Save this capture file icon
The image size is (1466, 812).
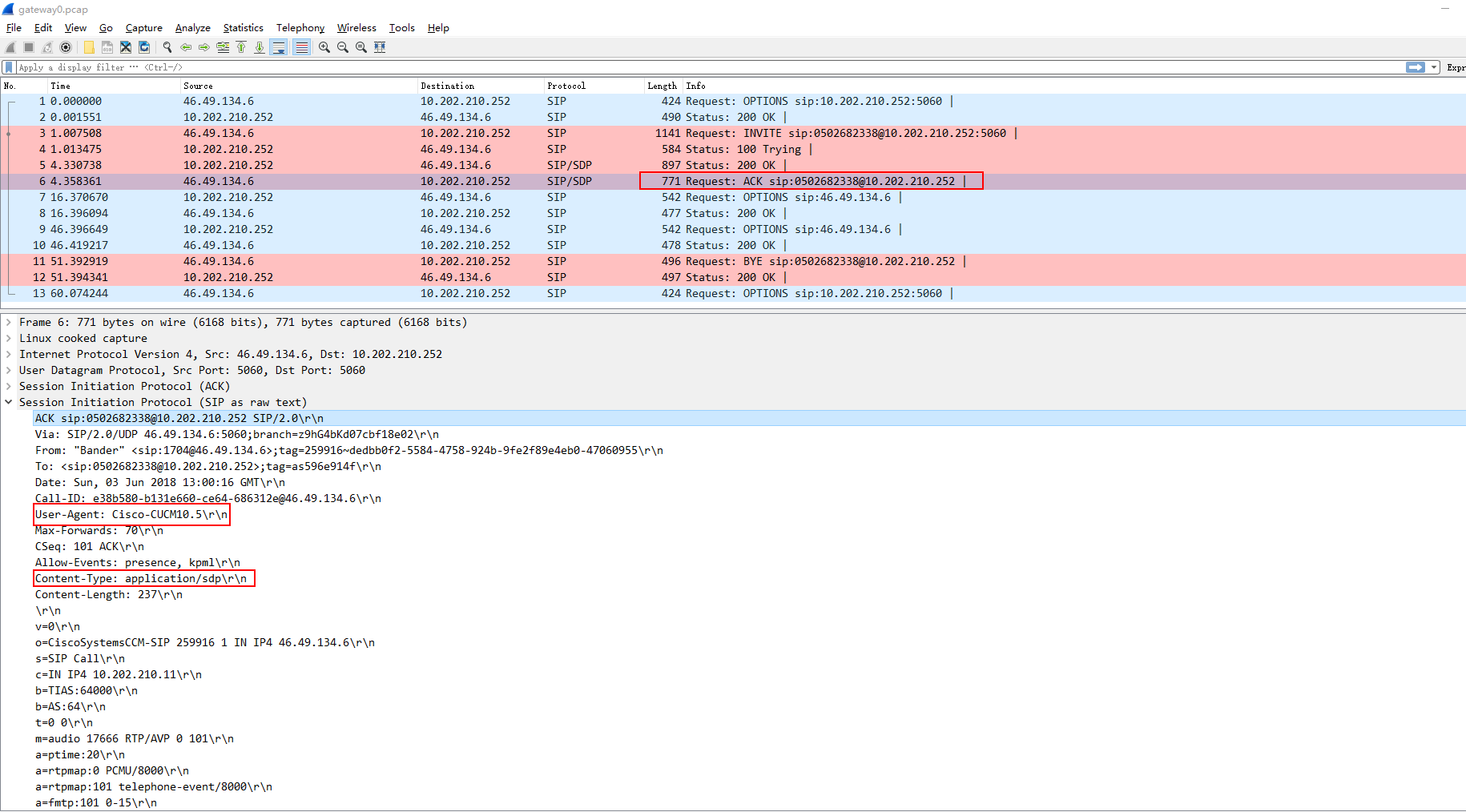[107, 47]
